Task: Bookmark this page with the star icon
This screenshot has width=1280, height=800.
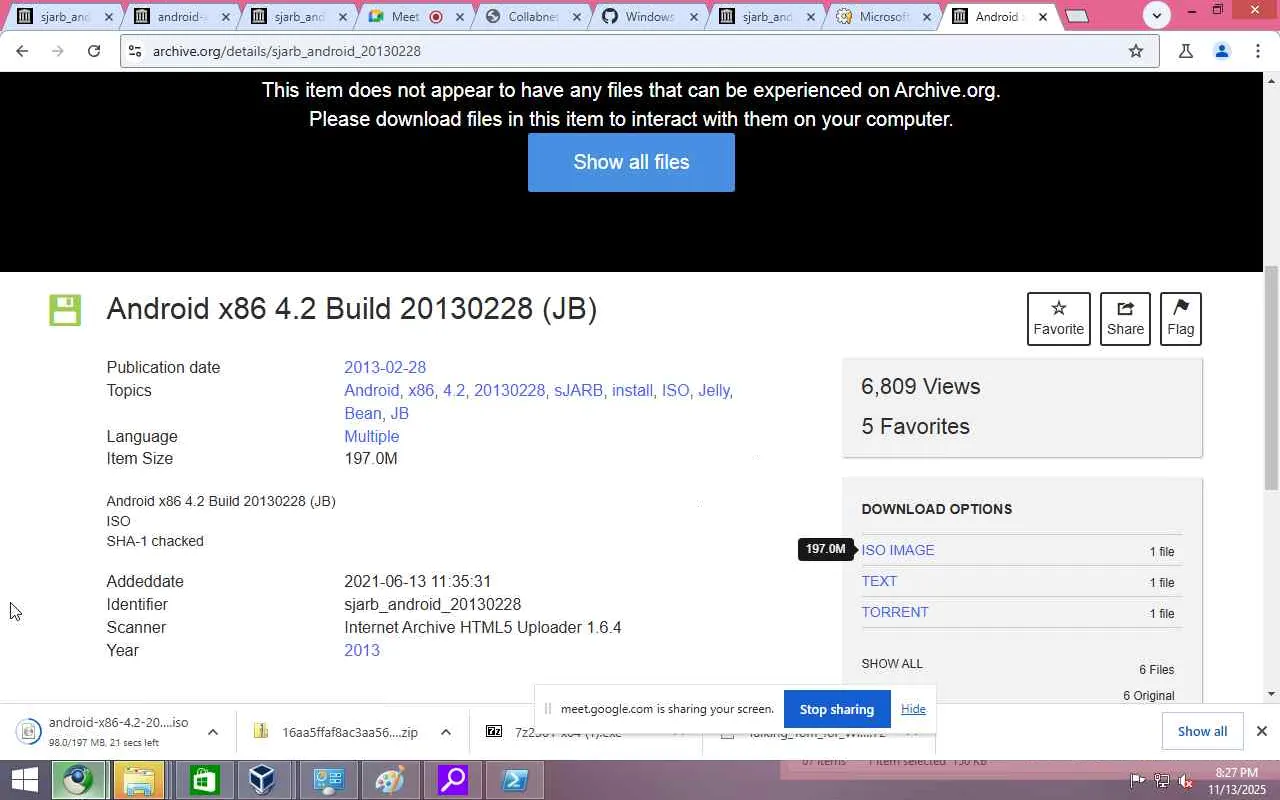Action: pyautogui.click(x=1136, y=51)
